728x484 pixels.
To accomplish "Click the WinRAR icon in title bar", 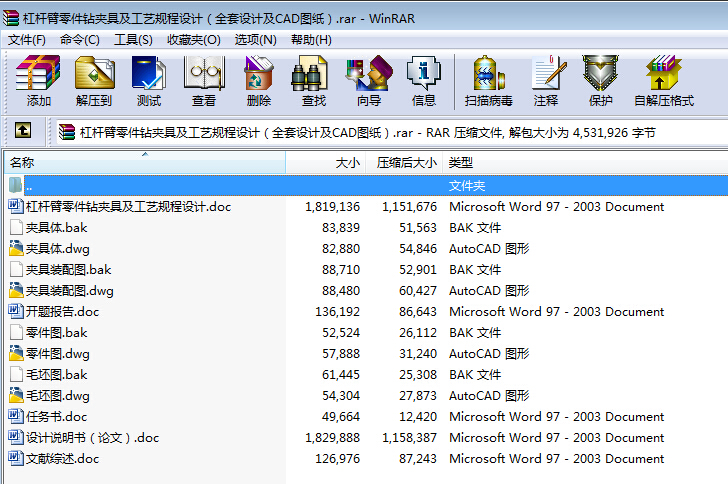I will pyautogui.click(x=11, y=18).
